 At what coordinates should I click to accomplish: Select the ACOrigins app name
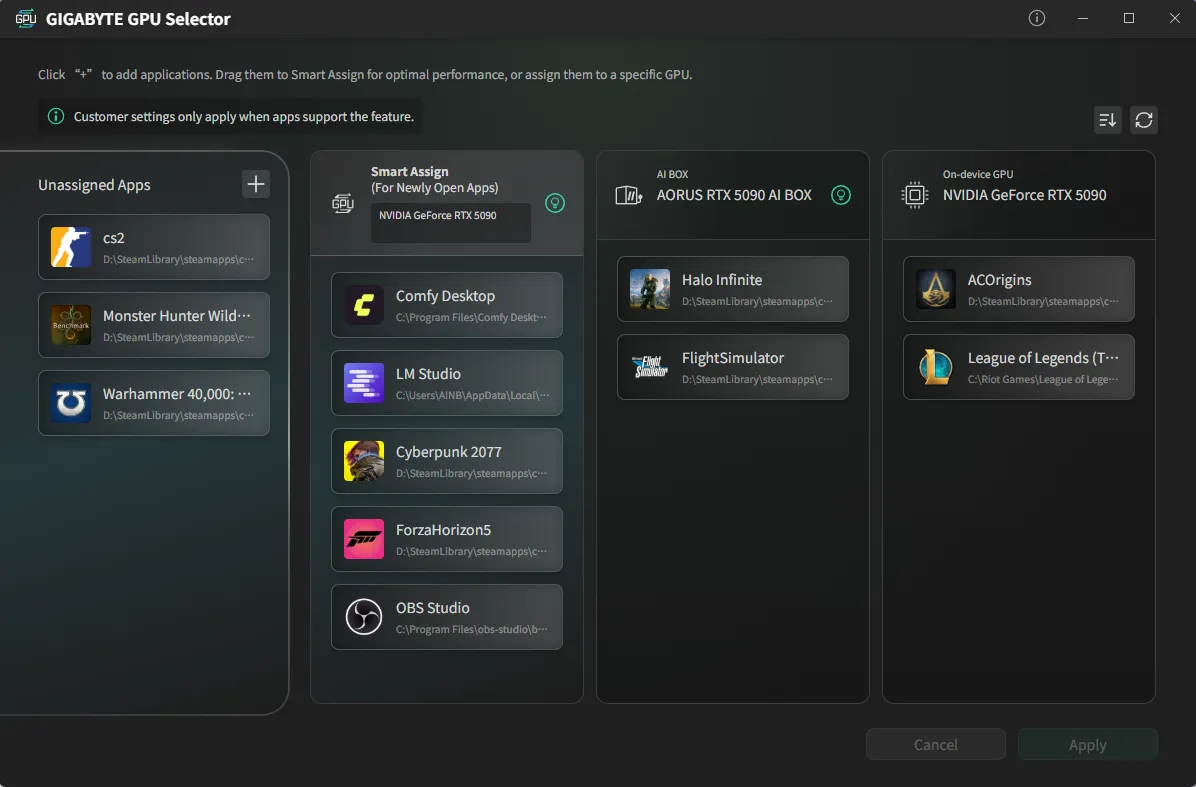(x=999, y=280)
